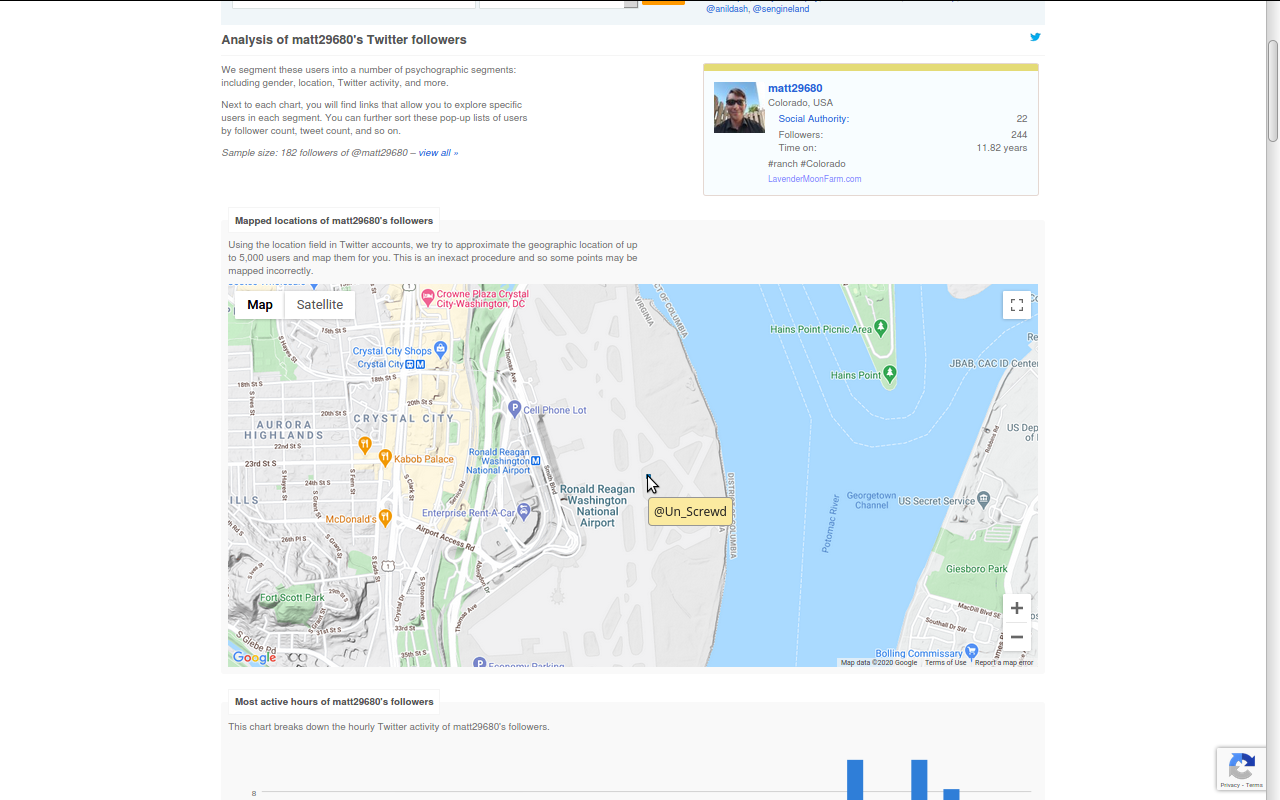Viewport: 1280px width, 800px height.
Task: Click matt29680's profile photo
Action: point(740,107)
